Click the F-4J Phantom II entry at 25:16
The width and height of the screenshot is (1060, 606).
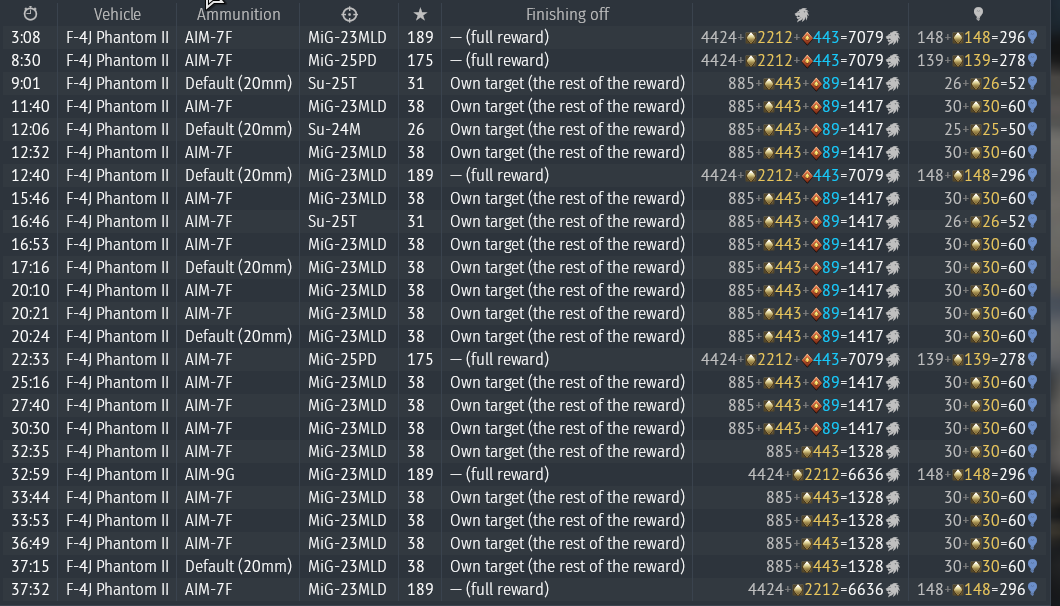click(117, 382)
